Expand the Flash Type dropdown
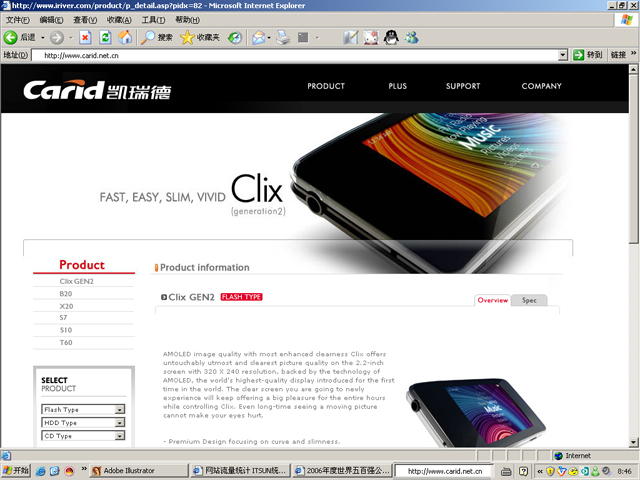The image size is (640, 480). tap(120, 409)
